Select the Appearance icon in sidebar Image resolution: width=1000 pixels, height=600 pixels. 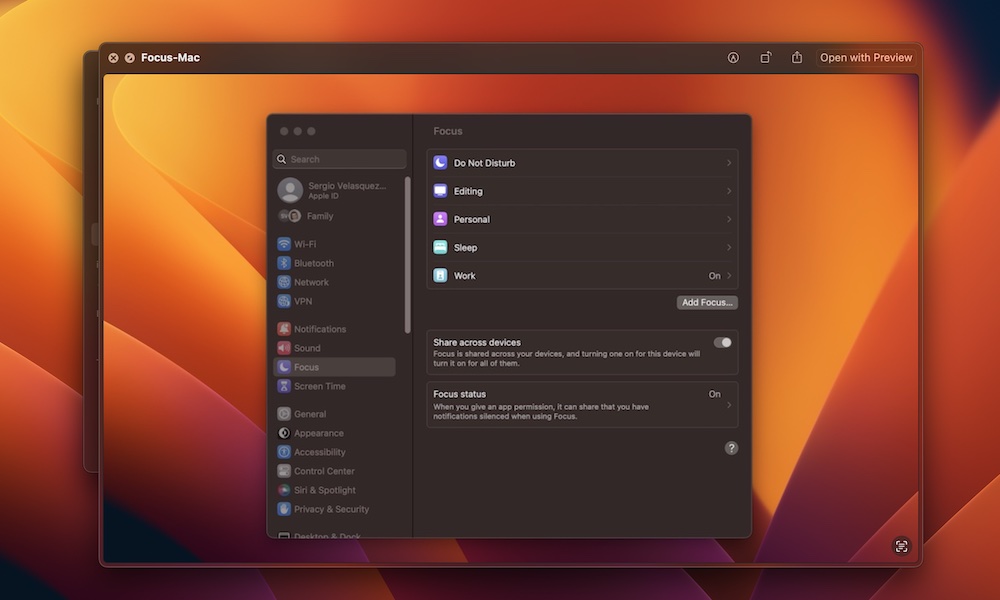pyautogui.click(x=284, y=433)
